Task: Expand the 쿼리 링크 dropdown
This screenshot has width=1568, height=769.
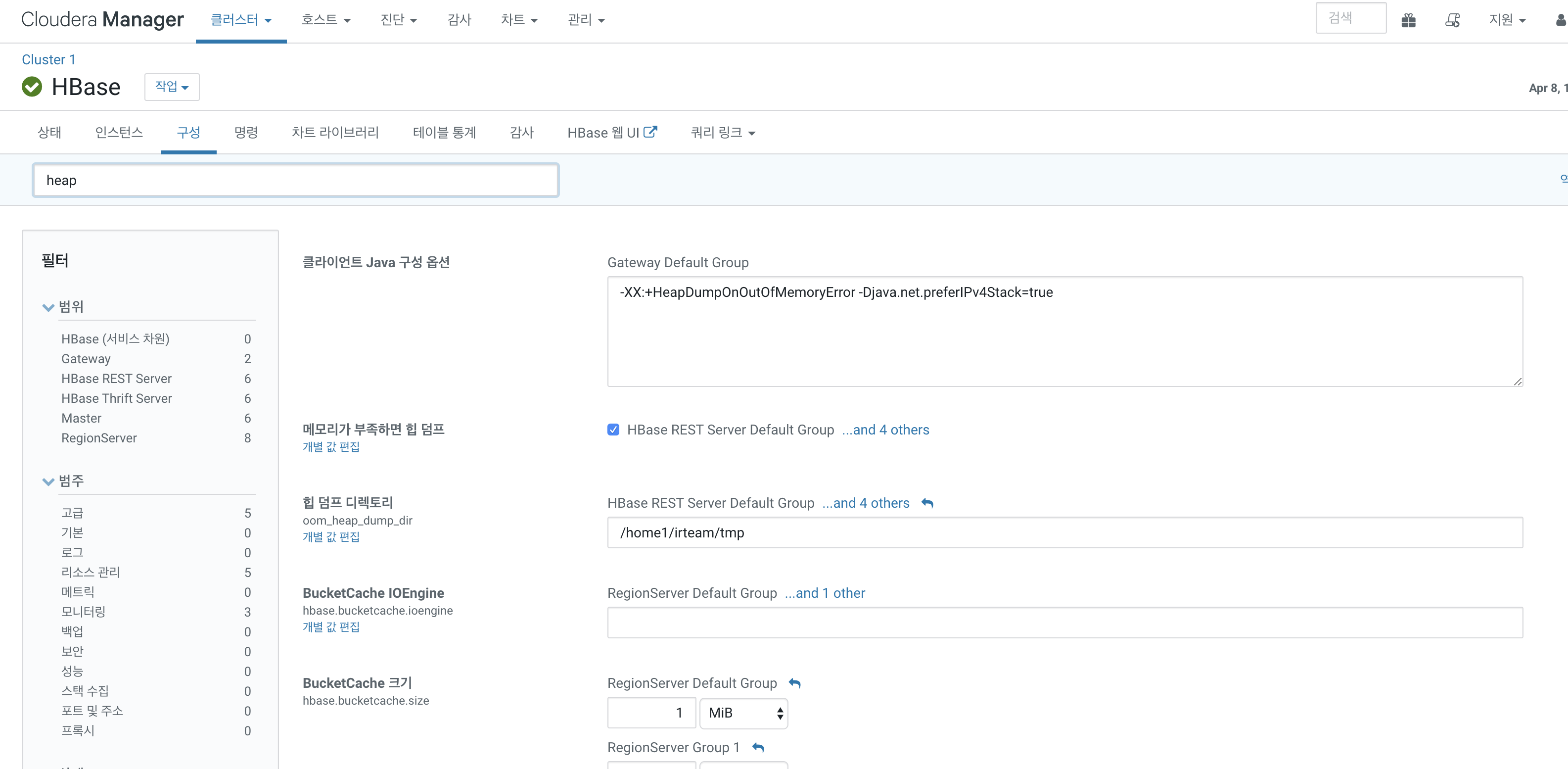Action: tap(723, 133)
